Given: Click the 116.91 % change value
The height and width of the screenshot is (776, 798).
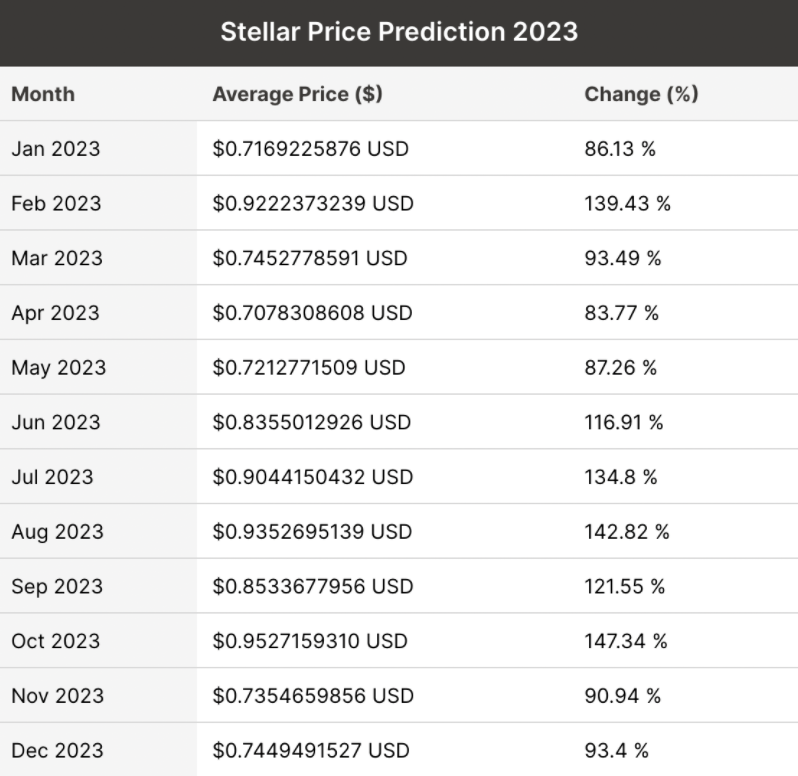Looking at the screenshot, I should pos(624,422).
